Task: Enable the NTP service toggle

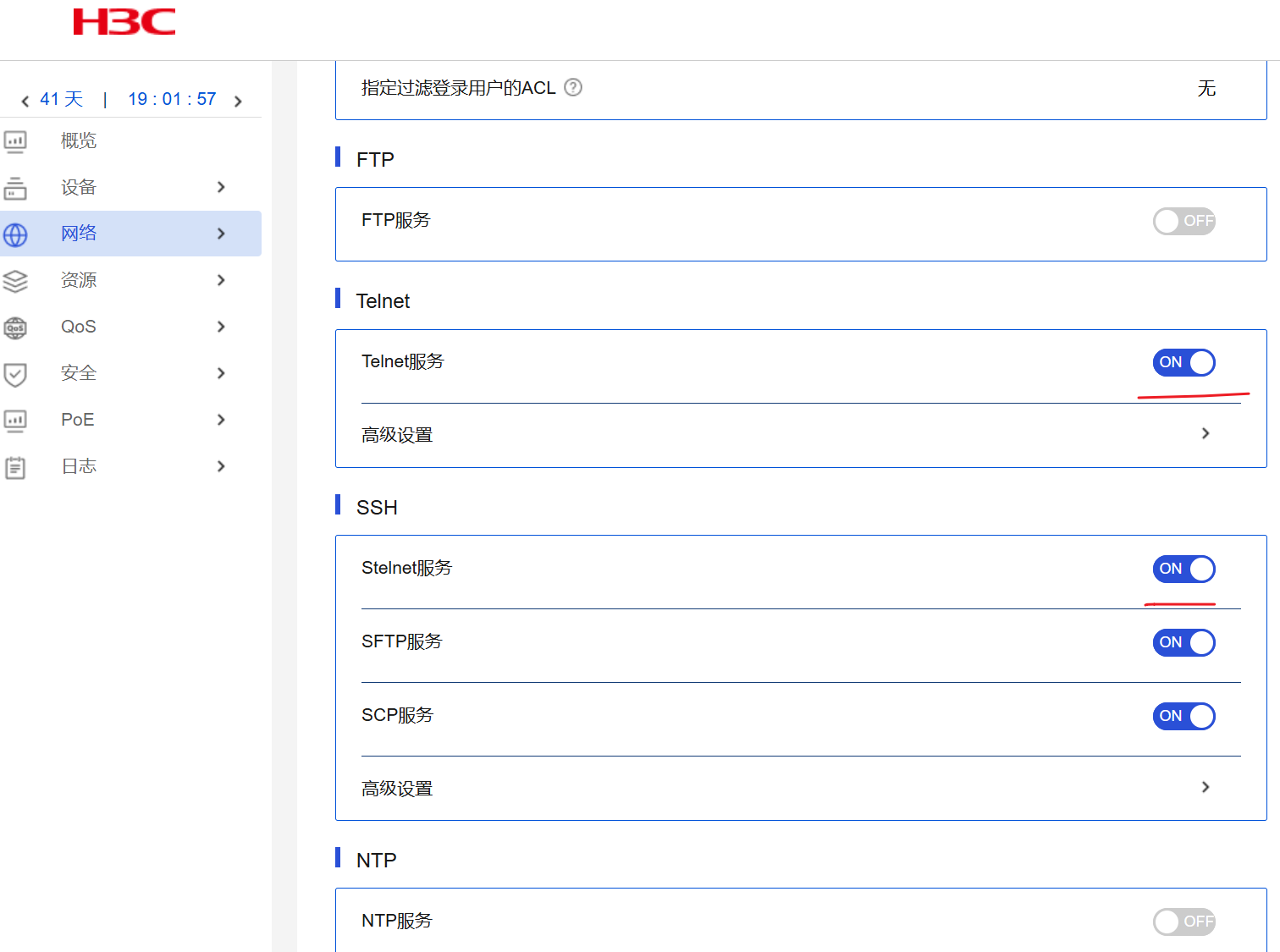Action: point(1183,922)
